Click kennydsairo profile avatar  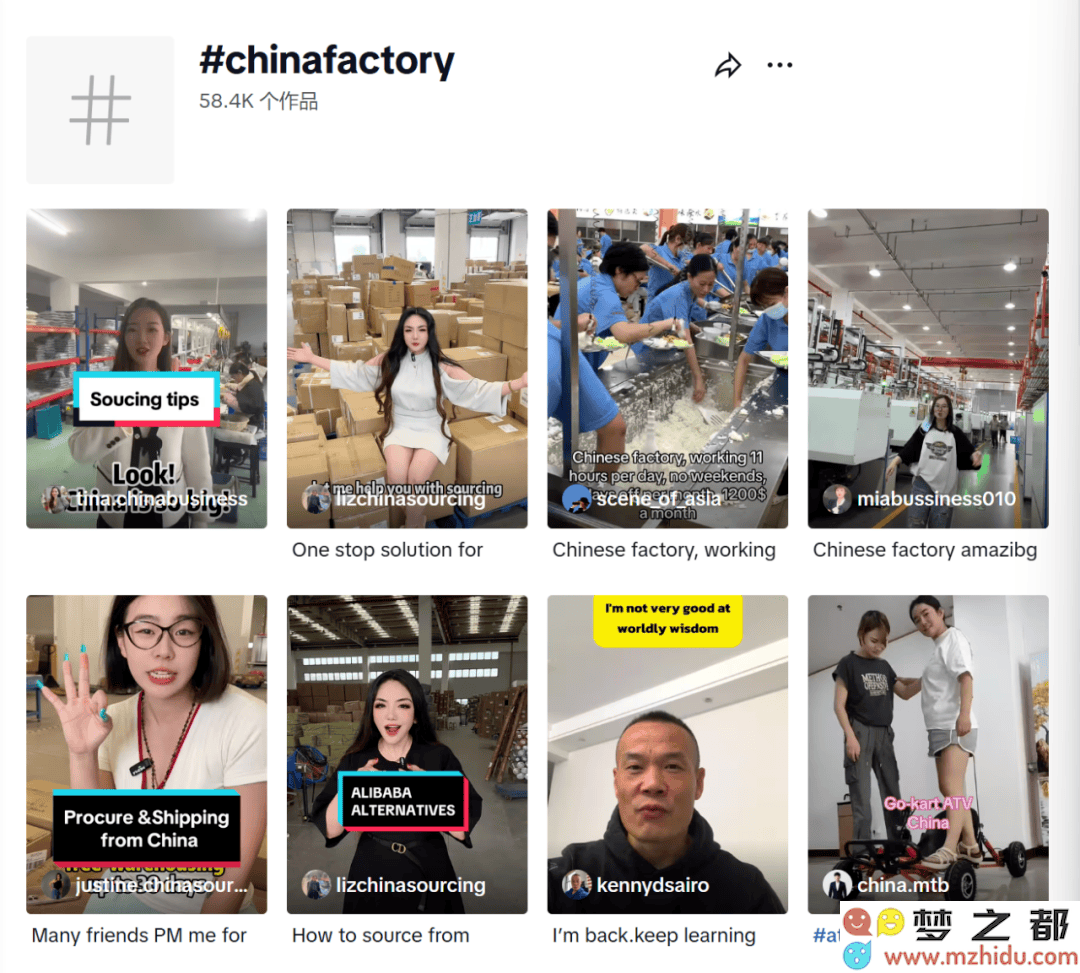coord(576,885)
